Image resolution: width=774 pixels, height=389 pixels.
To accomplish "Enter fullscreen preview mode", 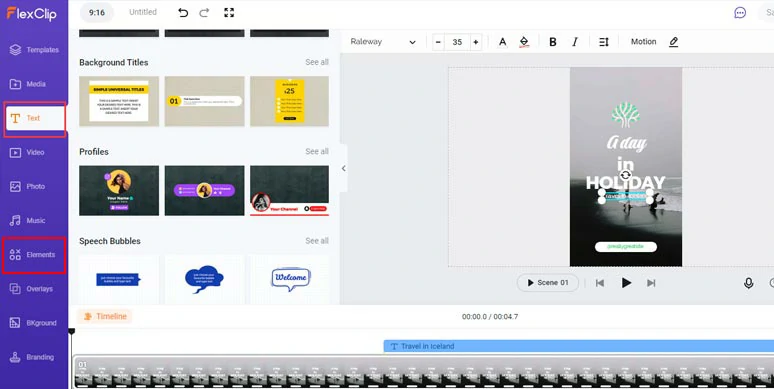I will tap(229, 13).
